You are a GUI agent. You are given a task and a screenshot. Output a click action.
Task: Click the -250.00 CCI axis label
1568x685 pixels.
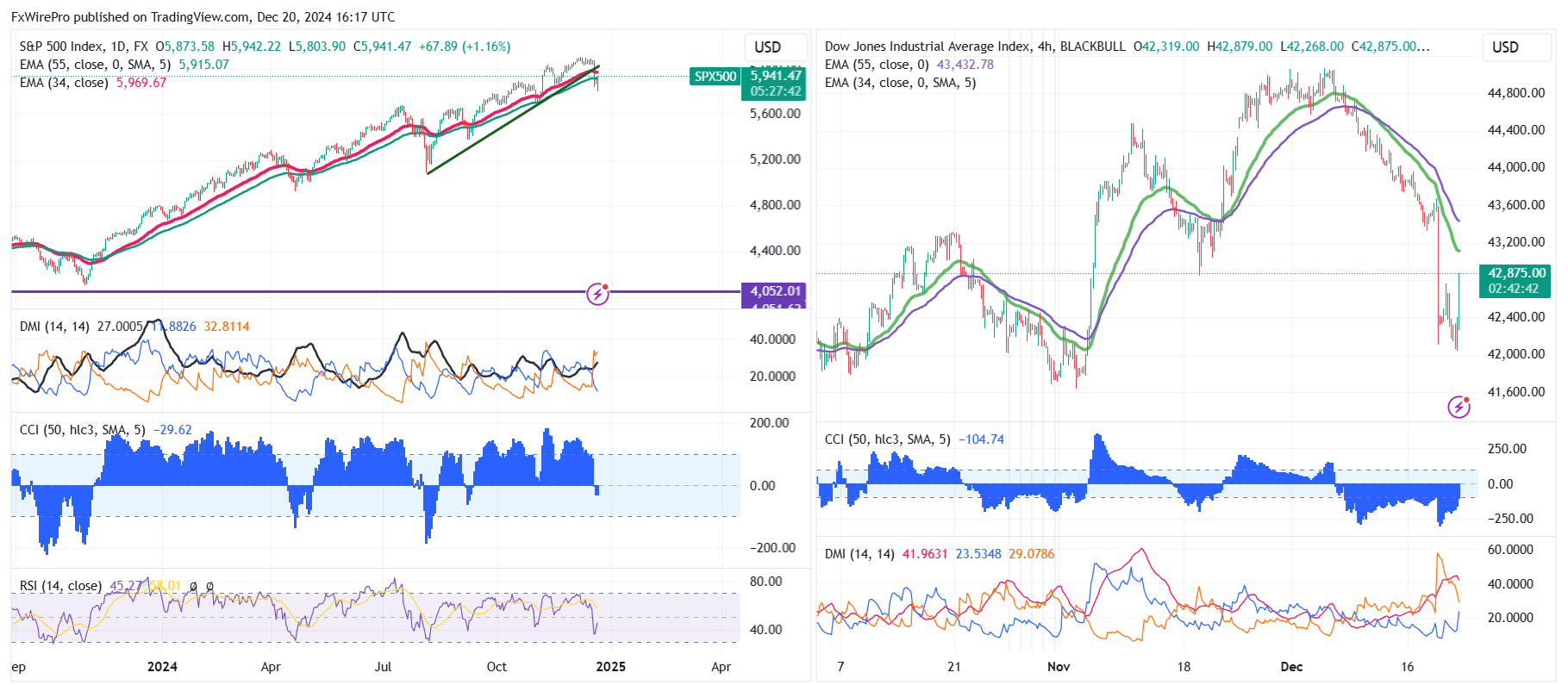[x=1510, y=519]
